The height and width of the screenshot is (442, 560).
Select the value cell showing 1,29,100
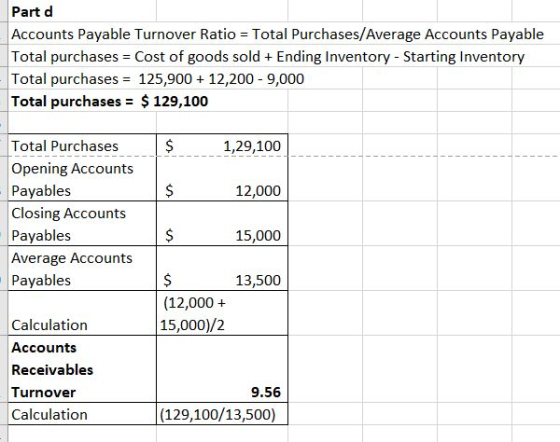(x=222, y=146)
